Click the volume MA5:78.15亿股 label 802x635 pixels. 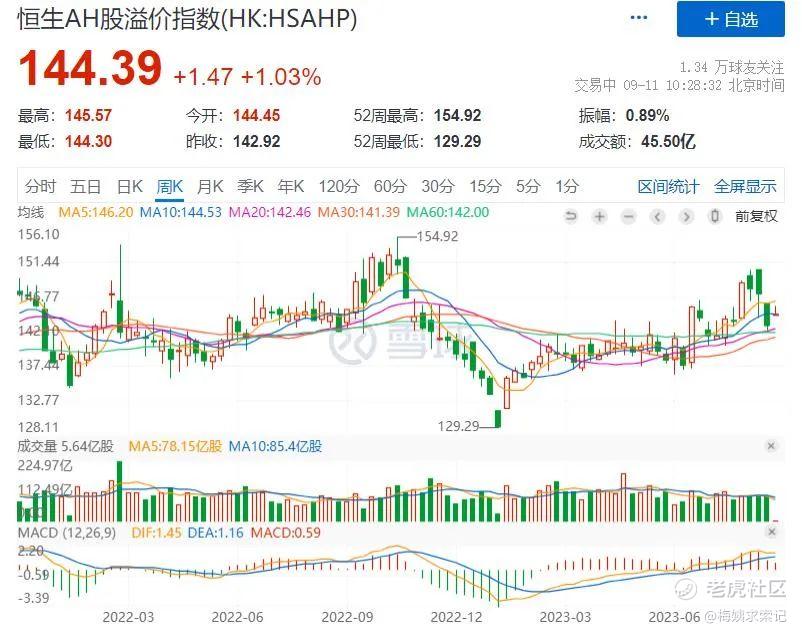click(x=175, y=446)
